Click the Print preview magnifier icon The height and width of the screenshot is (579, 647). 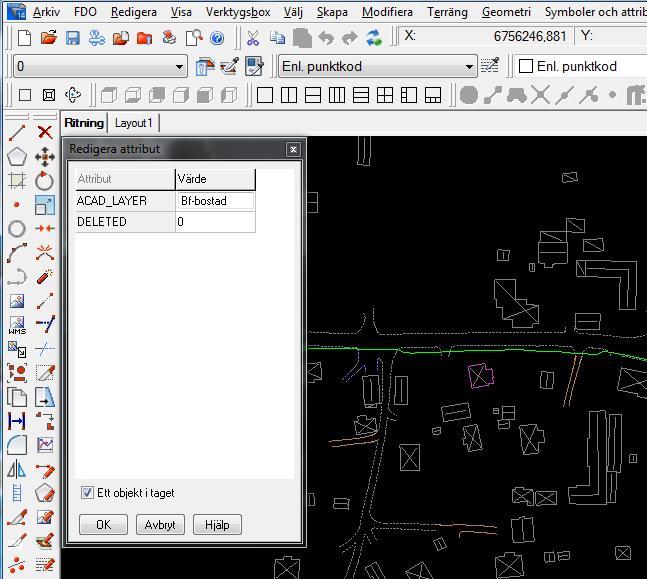(x=194, y=38)
